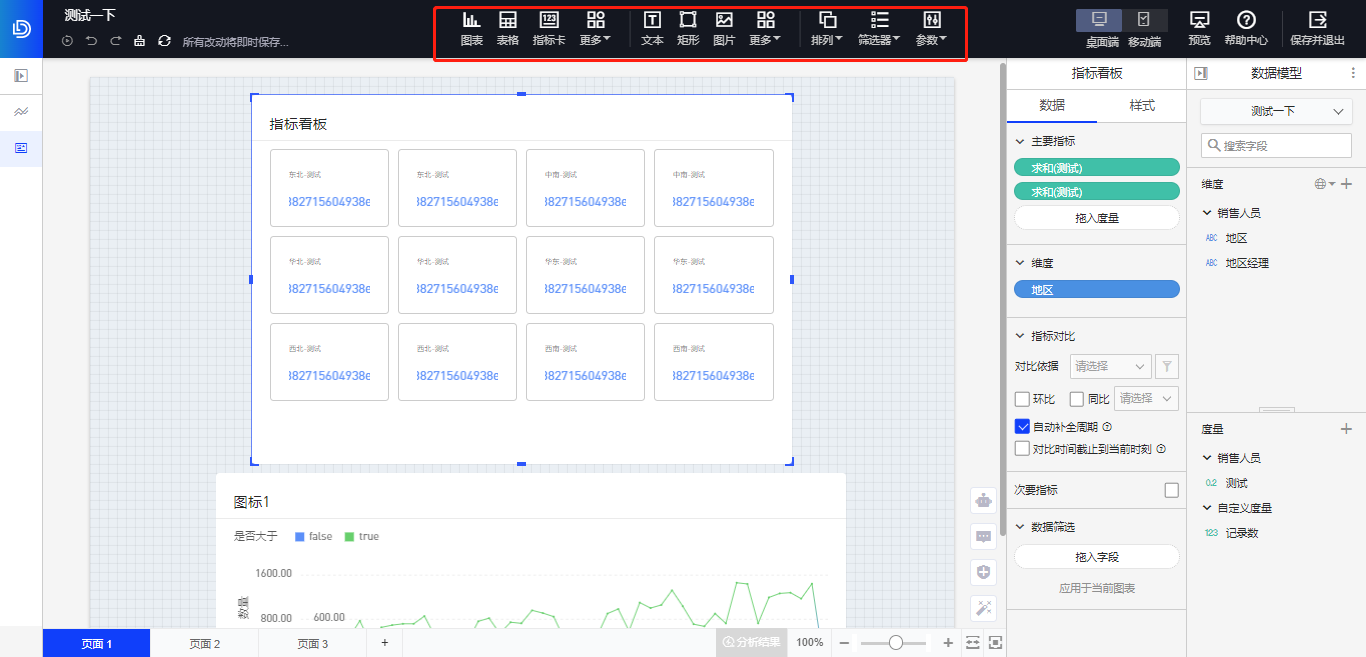Tick the 次要指标 checkbox
Image resolution: width=1366 pixels, height=657 pixels.
coord(1172,490)
